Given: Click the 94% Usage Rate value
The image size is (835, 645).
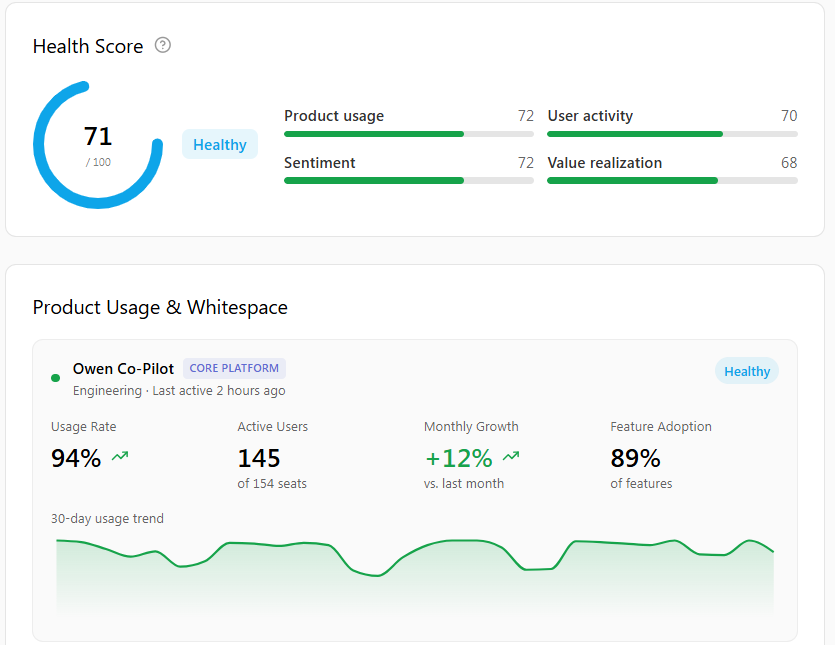Looking at the screenshot, I should (x=76, y=458).
